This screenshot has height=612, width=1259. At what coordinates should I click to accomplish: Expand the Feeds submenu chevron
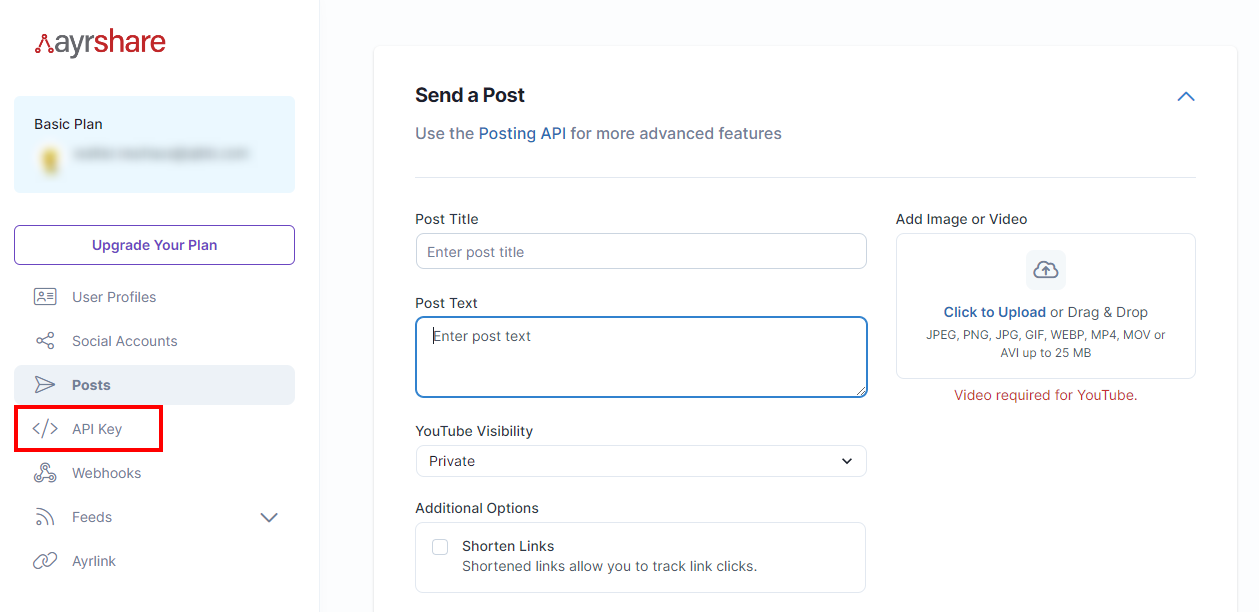[x=268, y=517]
